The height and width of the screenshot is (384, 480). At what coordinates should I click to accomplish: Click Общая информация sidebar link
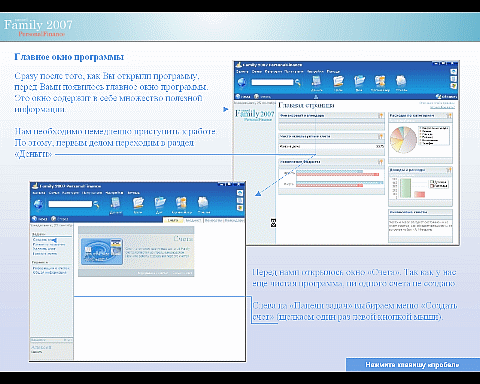49,272
